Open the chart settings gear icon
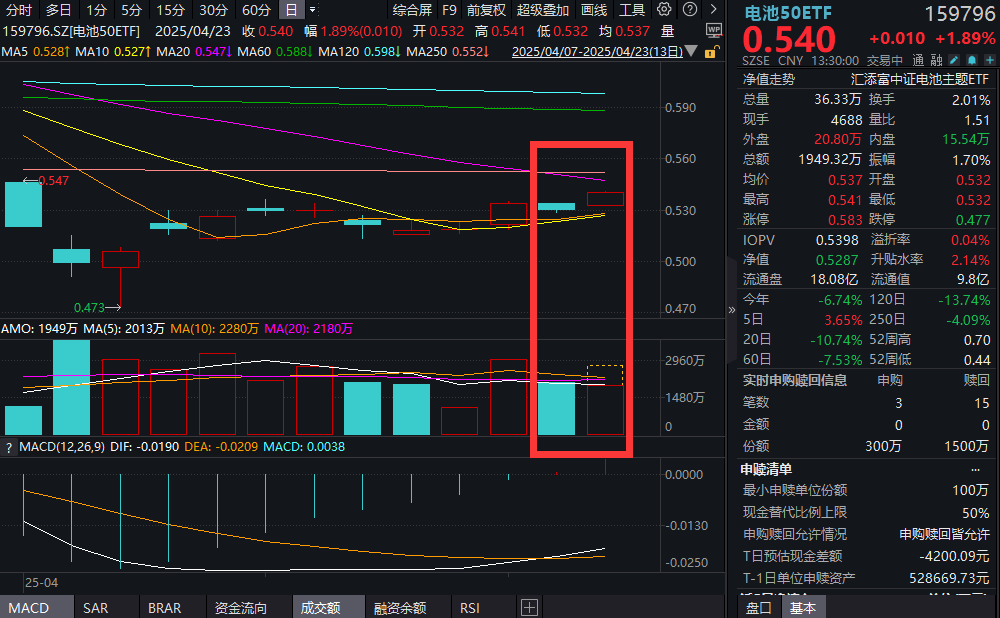Image resolution: width=1000 pixels, height=618 pixels. coord(664,10)
